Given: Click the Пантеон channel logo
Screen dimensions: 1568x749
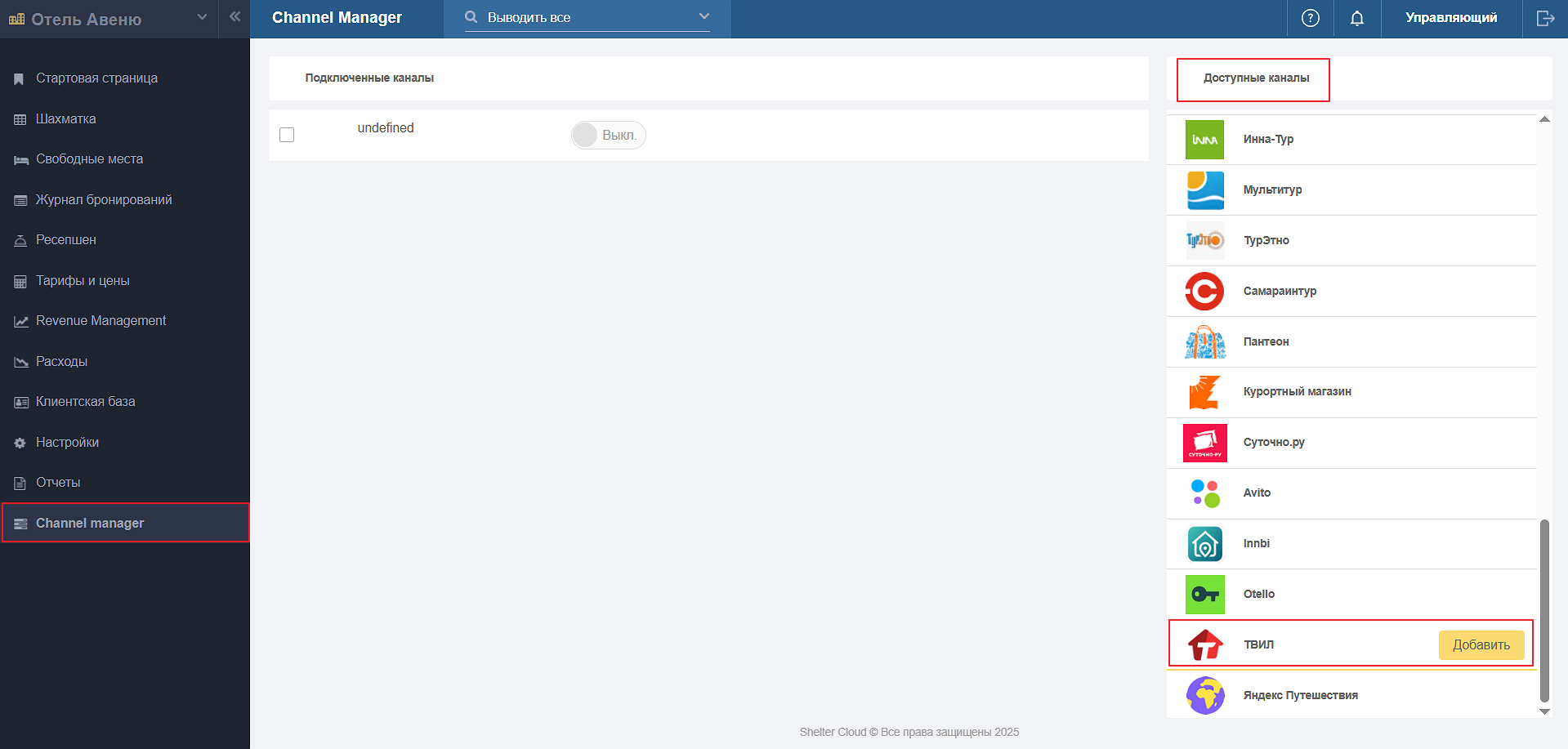Looking at the screenshot, I should coord(1204,342).
